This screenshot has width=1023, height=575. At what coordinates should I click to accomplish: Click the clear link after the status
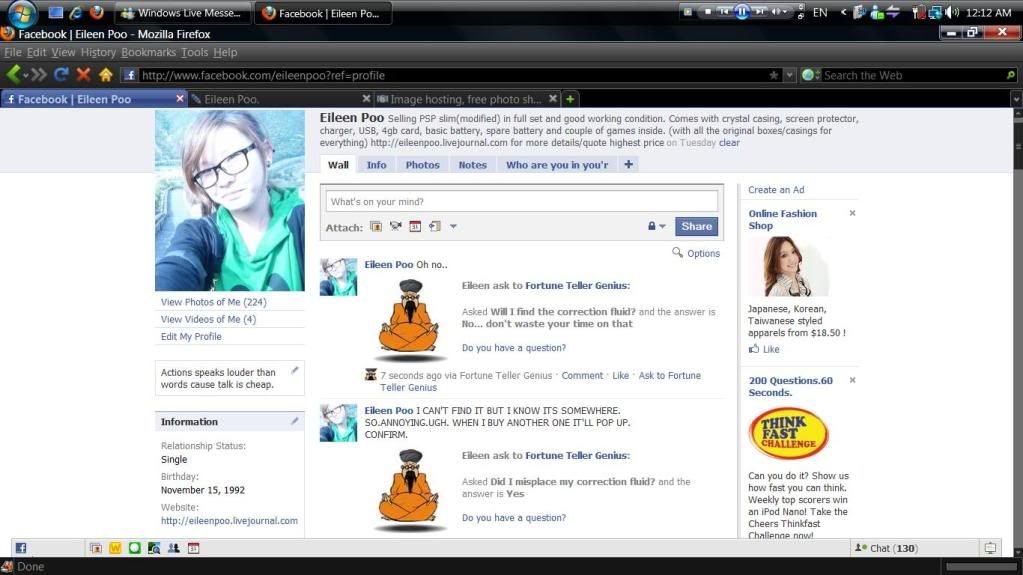click(729, 142)
